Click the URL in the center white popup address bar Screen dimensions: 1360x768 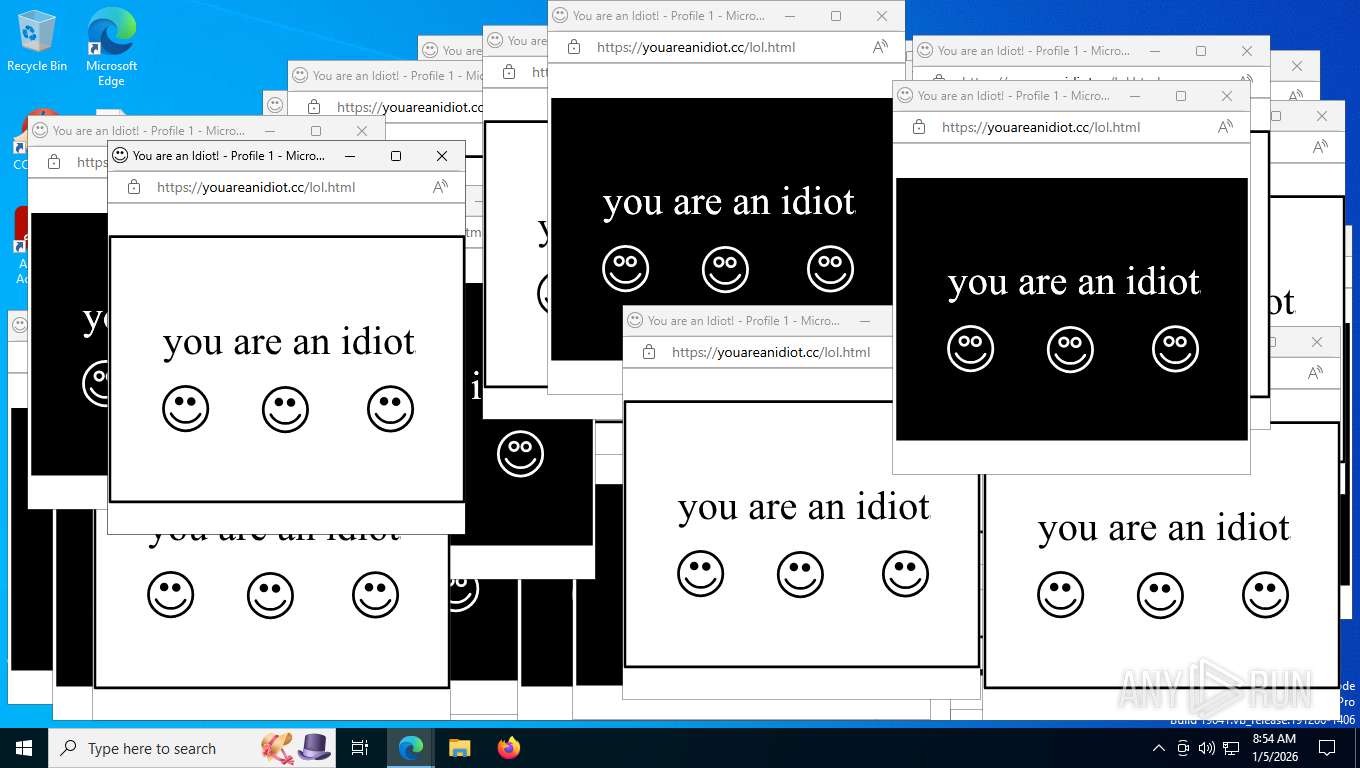click(x=771, y=352)
